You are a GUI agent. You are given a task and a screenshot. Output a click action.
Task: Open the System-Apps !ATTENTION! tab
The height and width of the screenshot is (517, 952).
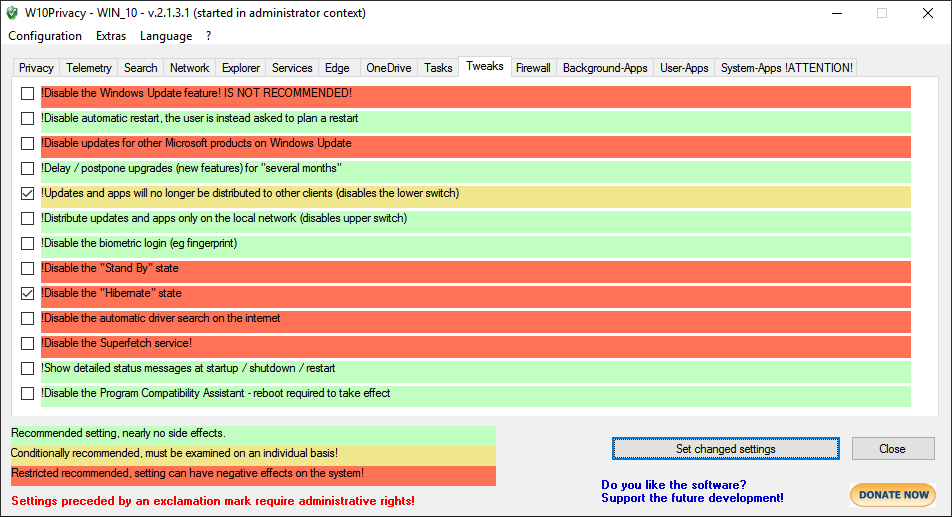coord(786,68)
